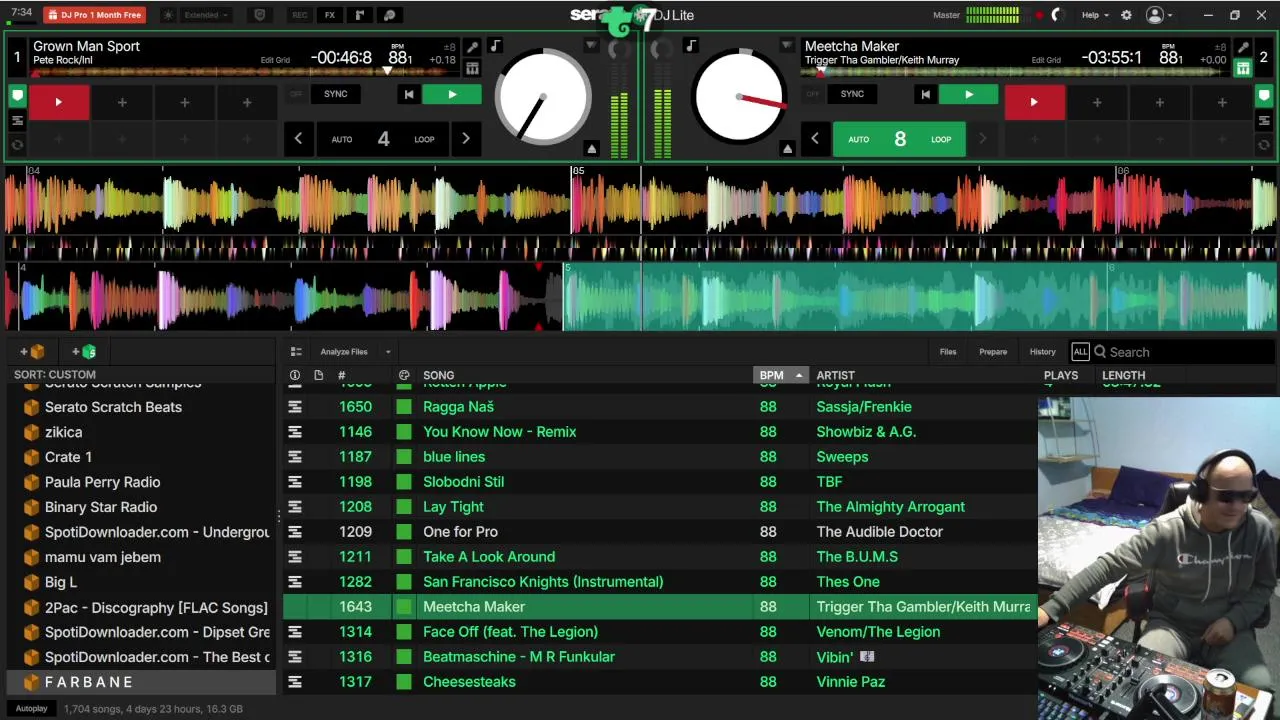Open the Prepare panel tab

pos(993,352)
